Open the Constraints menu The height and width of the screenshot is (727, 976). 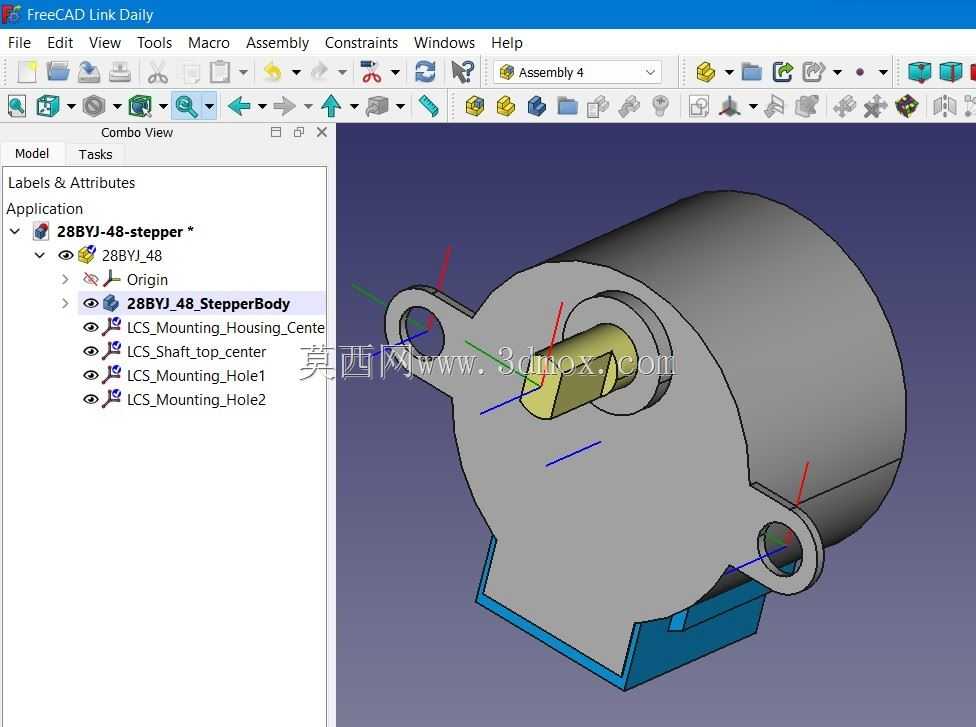pyautogui.click(x=361, y=43)
